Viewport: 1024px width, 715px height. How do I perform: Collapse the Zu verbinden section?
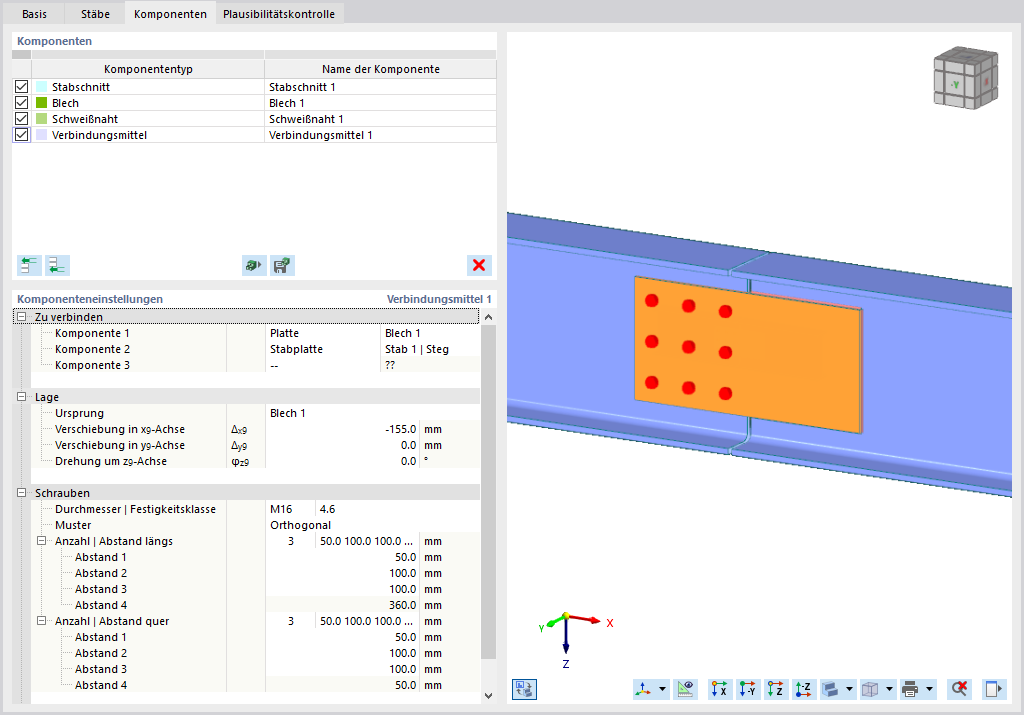click(22, 317)
